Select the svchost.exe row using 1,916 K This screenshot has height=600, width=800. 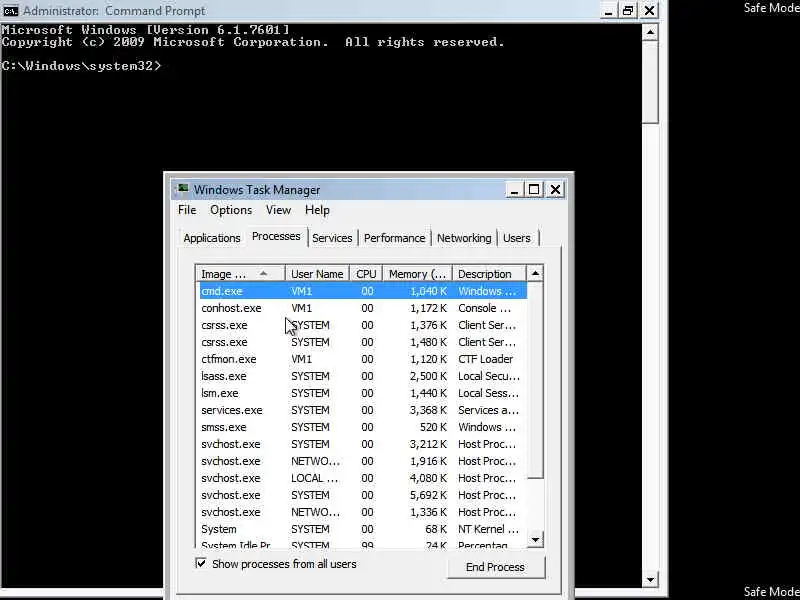coord(362,461)
